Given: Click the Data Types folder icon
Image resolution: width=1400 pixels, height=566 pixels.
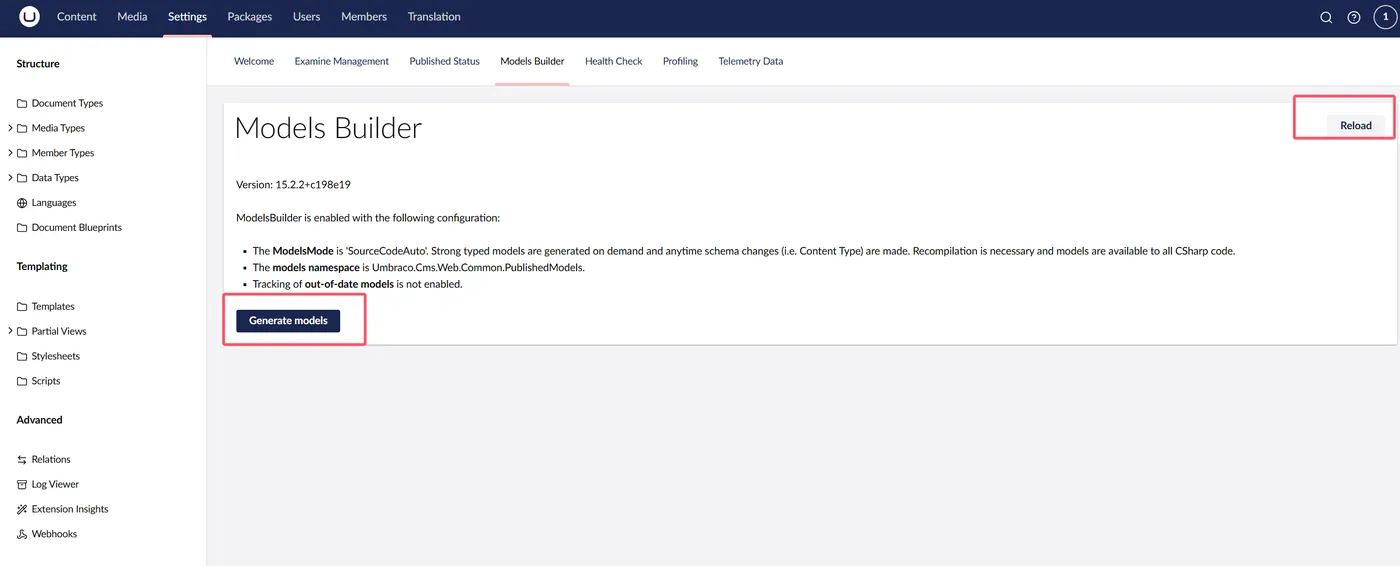Looking at the screenshot, I should 22,178.
